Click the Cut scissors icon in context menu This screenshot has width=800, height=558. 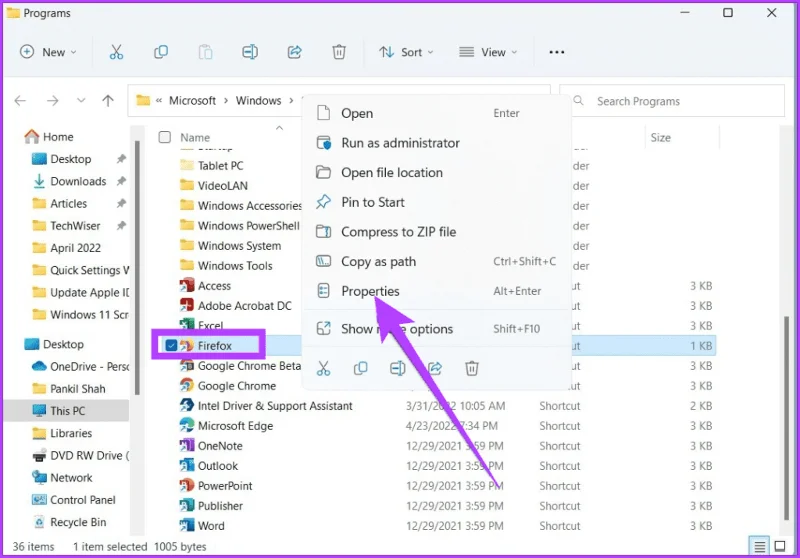(x=323, y=368)
